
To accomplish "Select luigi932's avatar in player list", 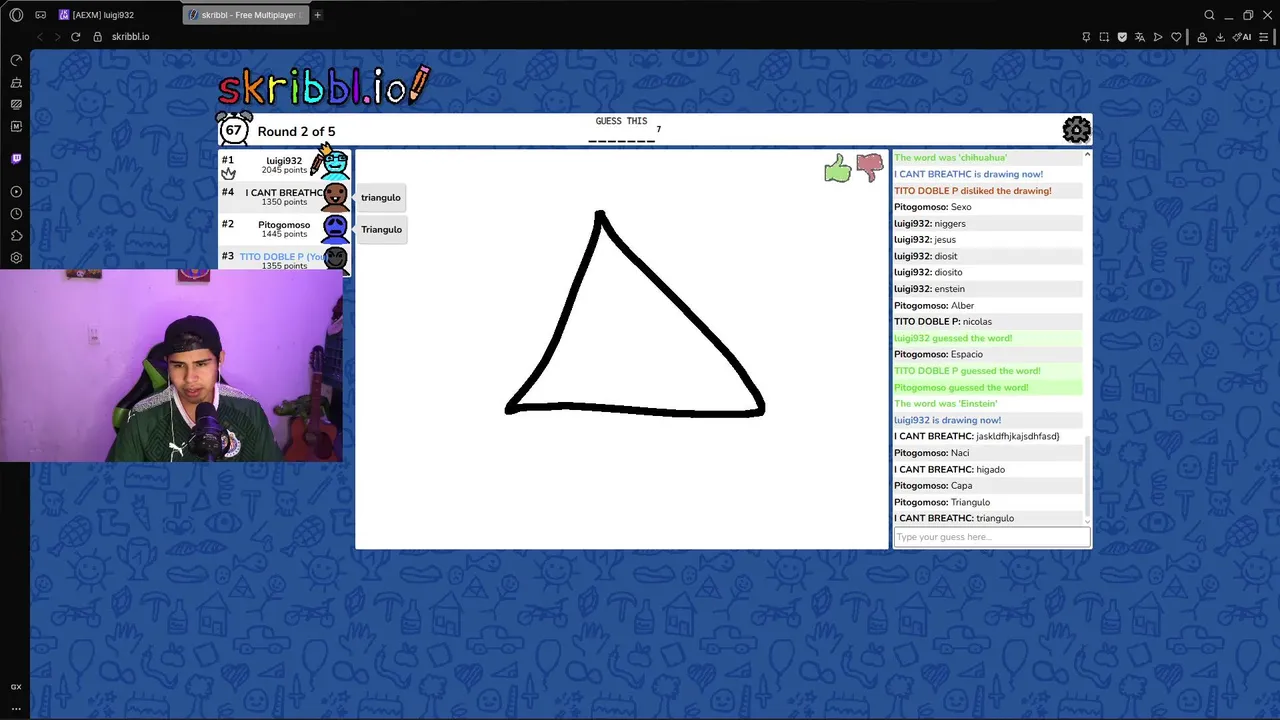I will [335, 164].
